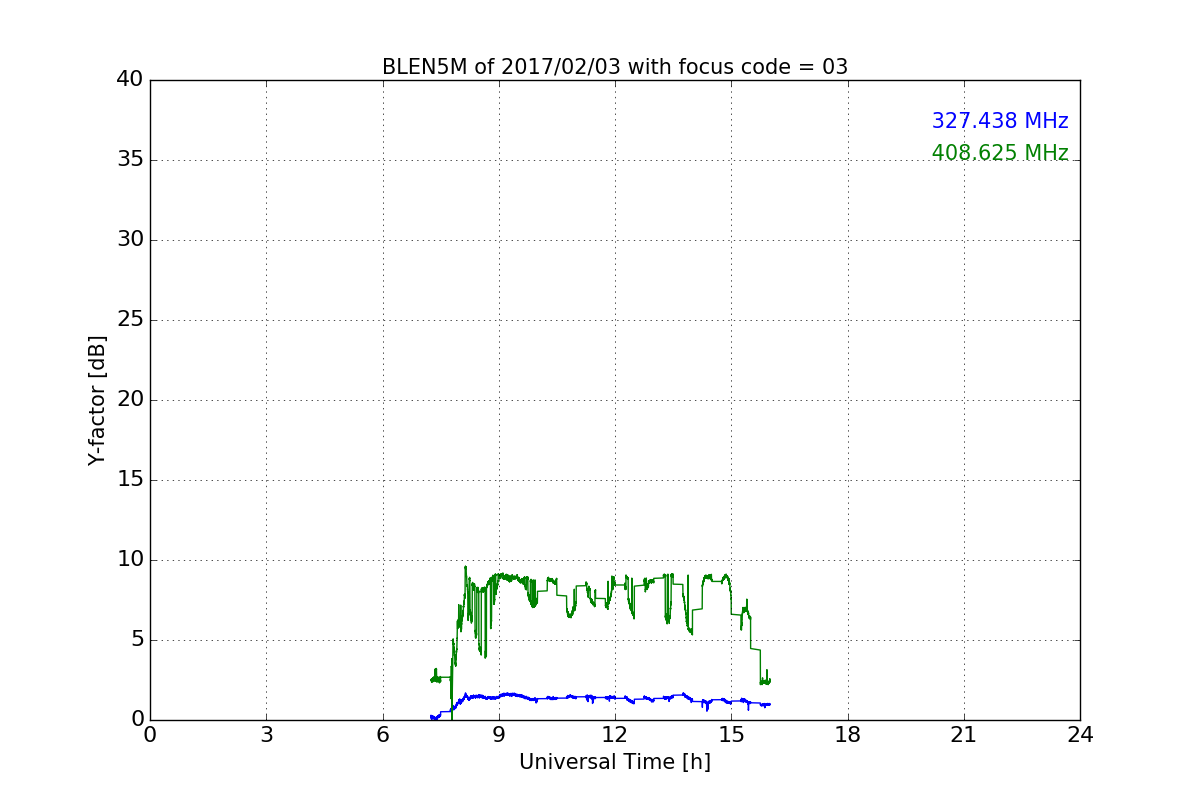
Task: Click the y-axis tick label "35"
Action: click(130, 160)
